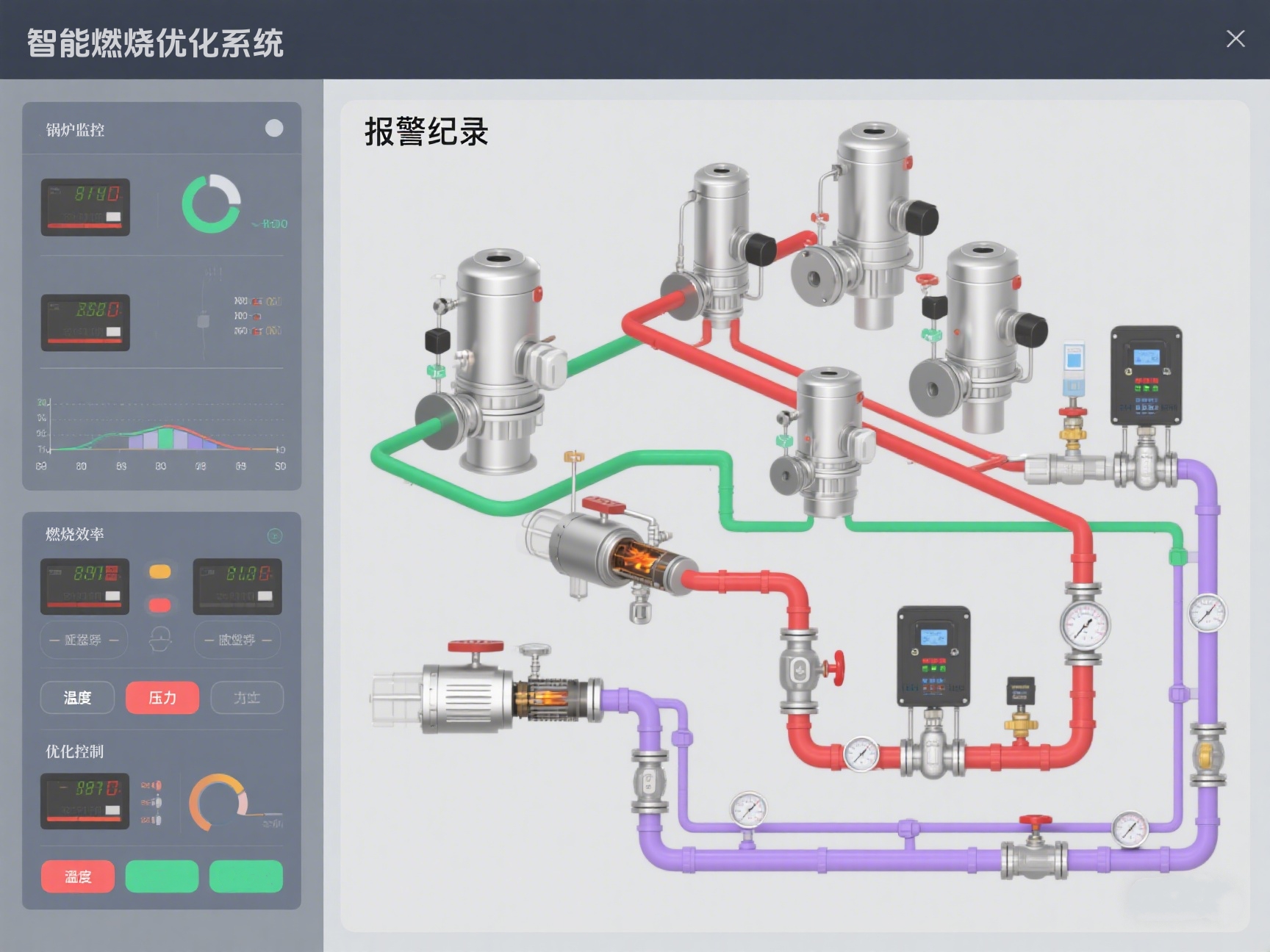
Task: Toggle the 锅炉监控 panel status circle
Action: (274, 129)
